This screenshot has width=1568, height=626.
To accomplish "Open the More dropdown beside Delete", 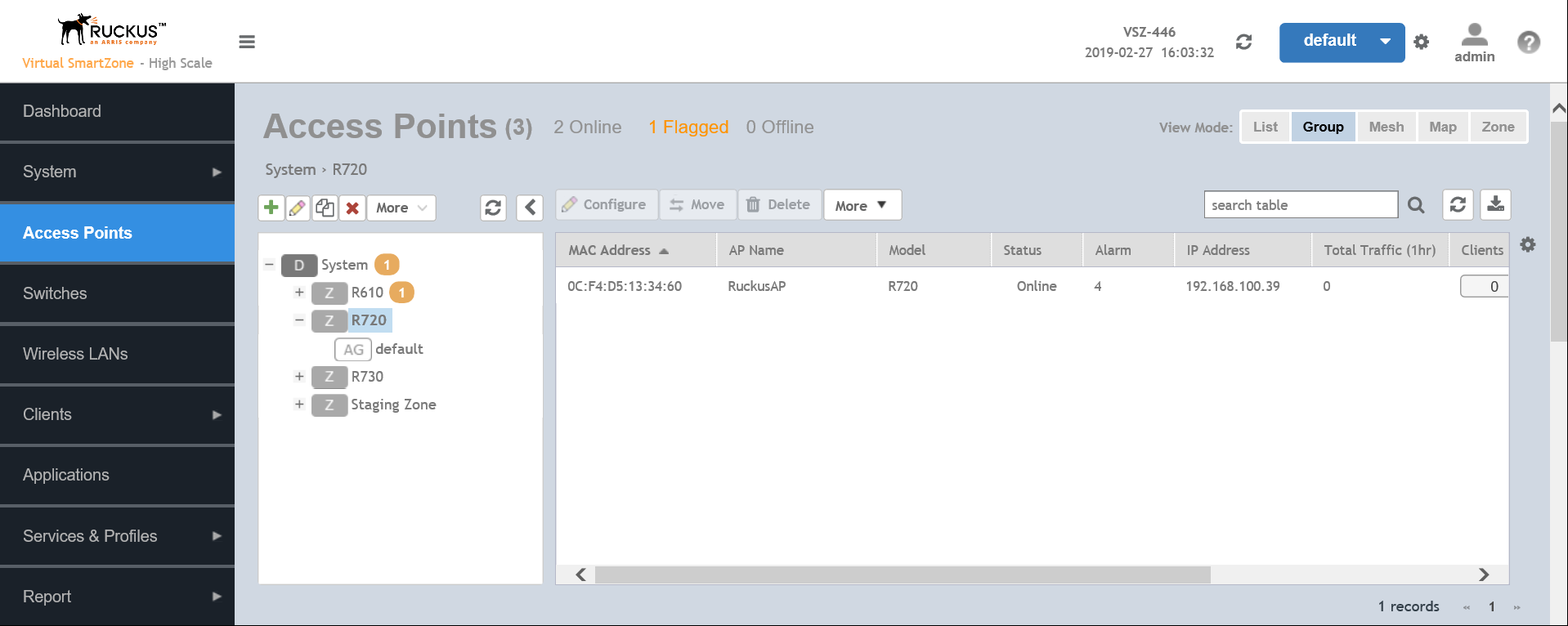I will [862, 205].
